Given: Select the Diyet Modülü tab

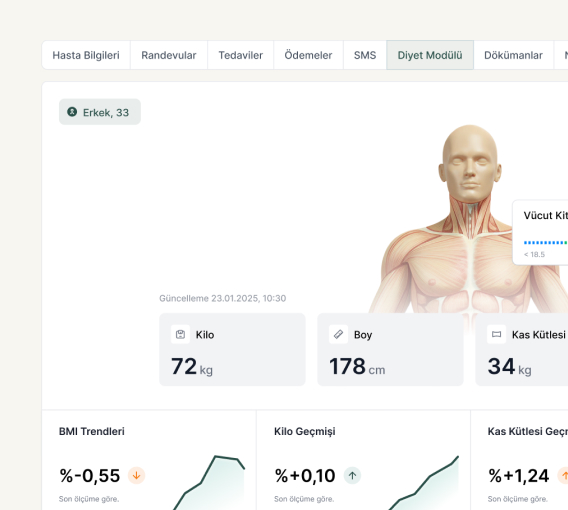Looking at the screenshot, I should click(x=430, y=55).
